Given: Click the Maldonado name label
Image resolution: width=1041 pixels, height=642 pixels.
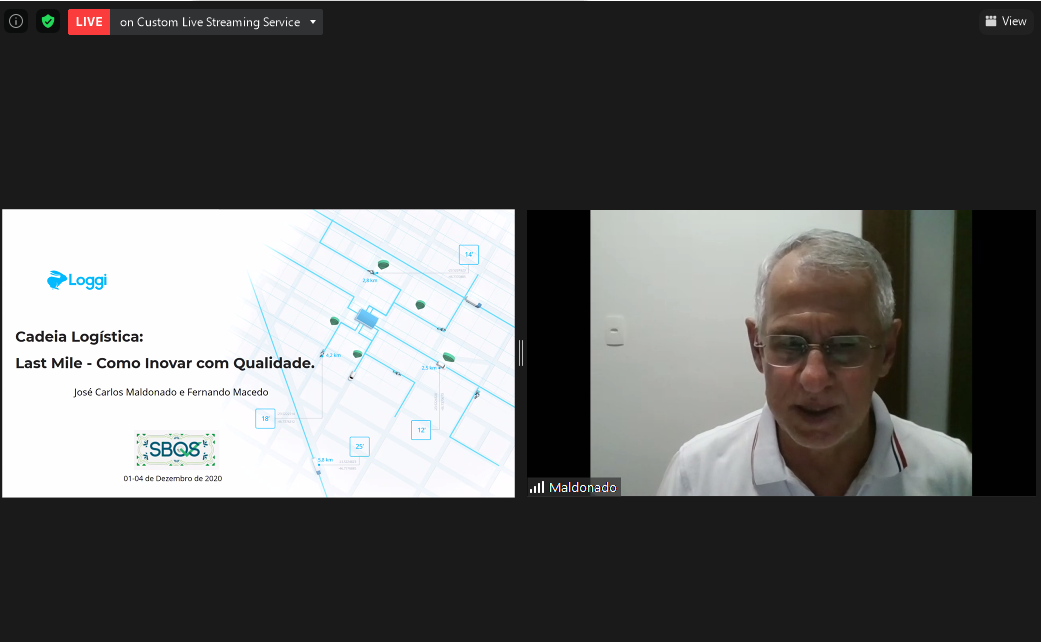Looking at the screenshot, I should tap(582, 487).
